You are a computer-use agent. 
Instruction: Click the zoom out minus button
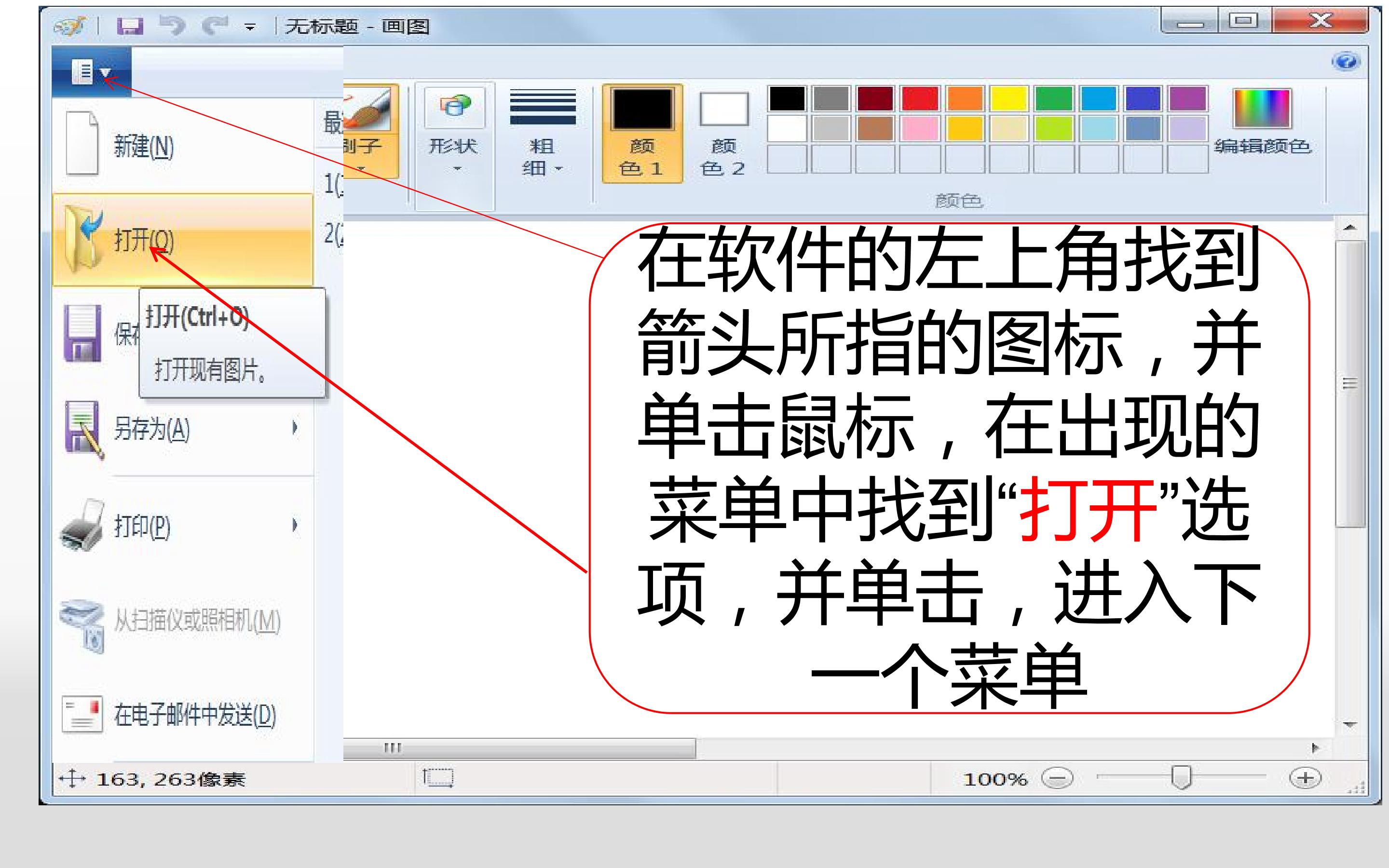(x=1057, y=778)
